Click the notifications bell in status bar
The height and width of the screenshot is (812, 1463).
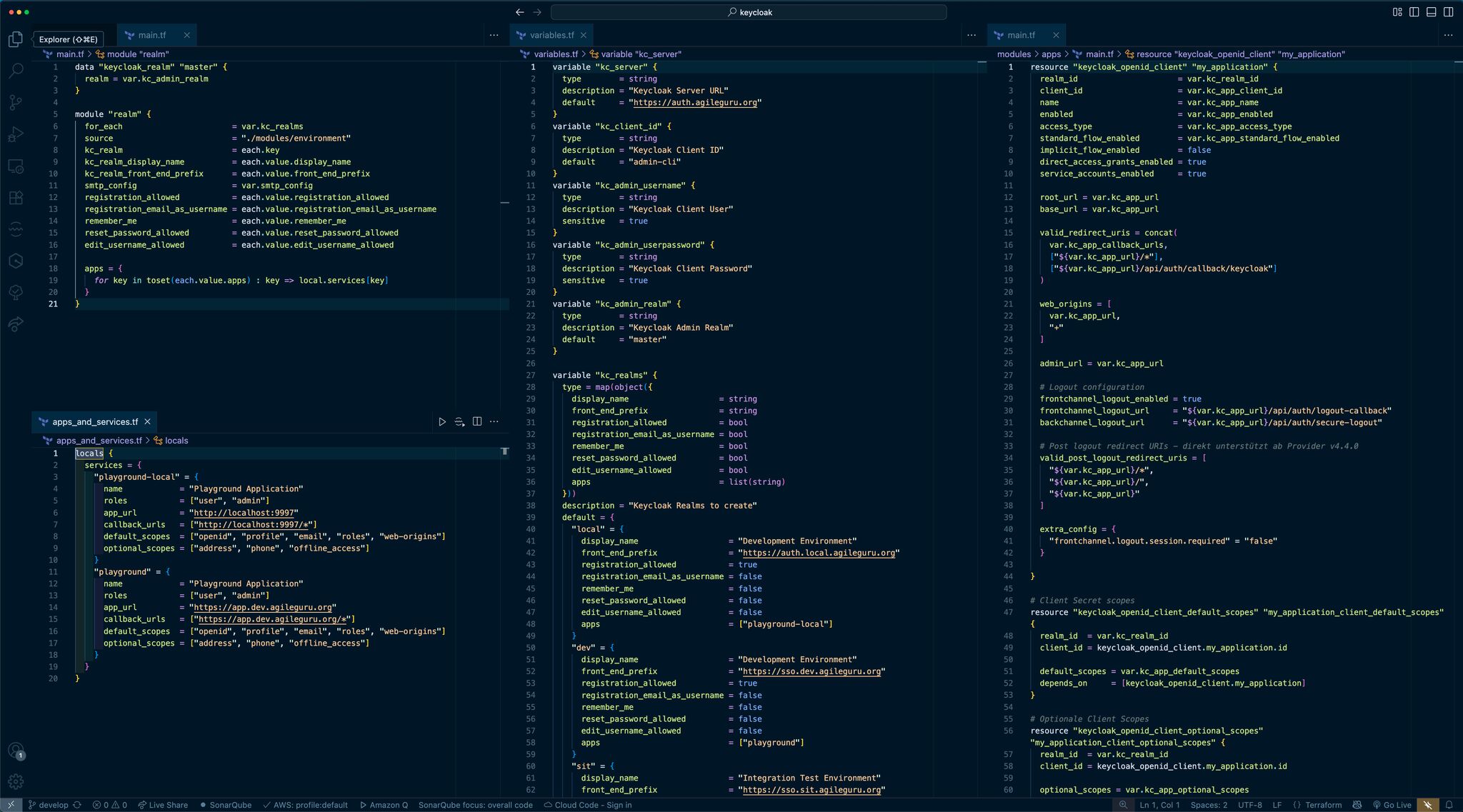1449,805
